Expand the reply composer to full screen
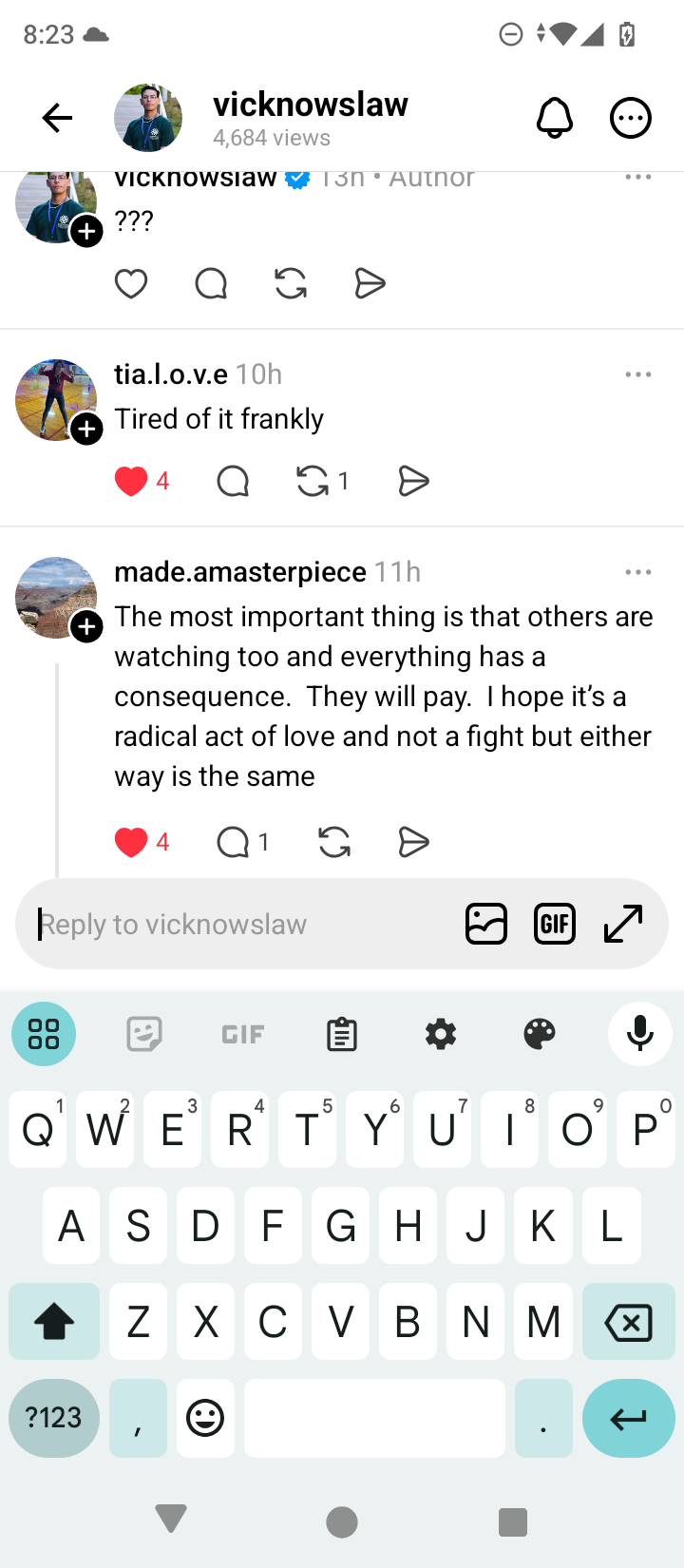 [623, 924]
